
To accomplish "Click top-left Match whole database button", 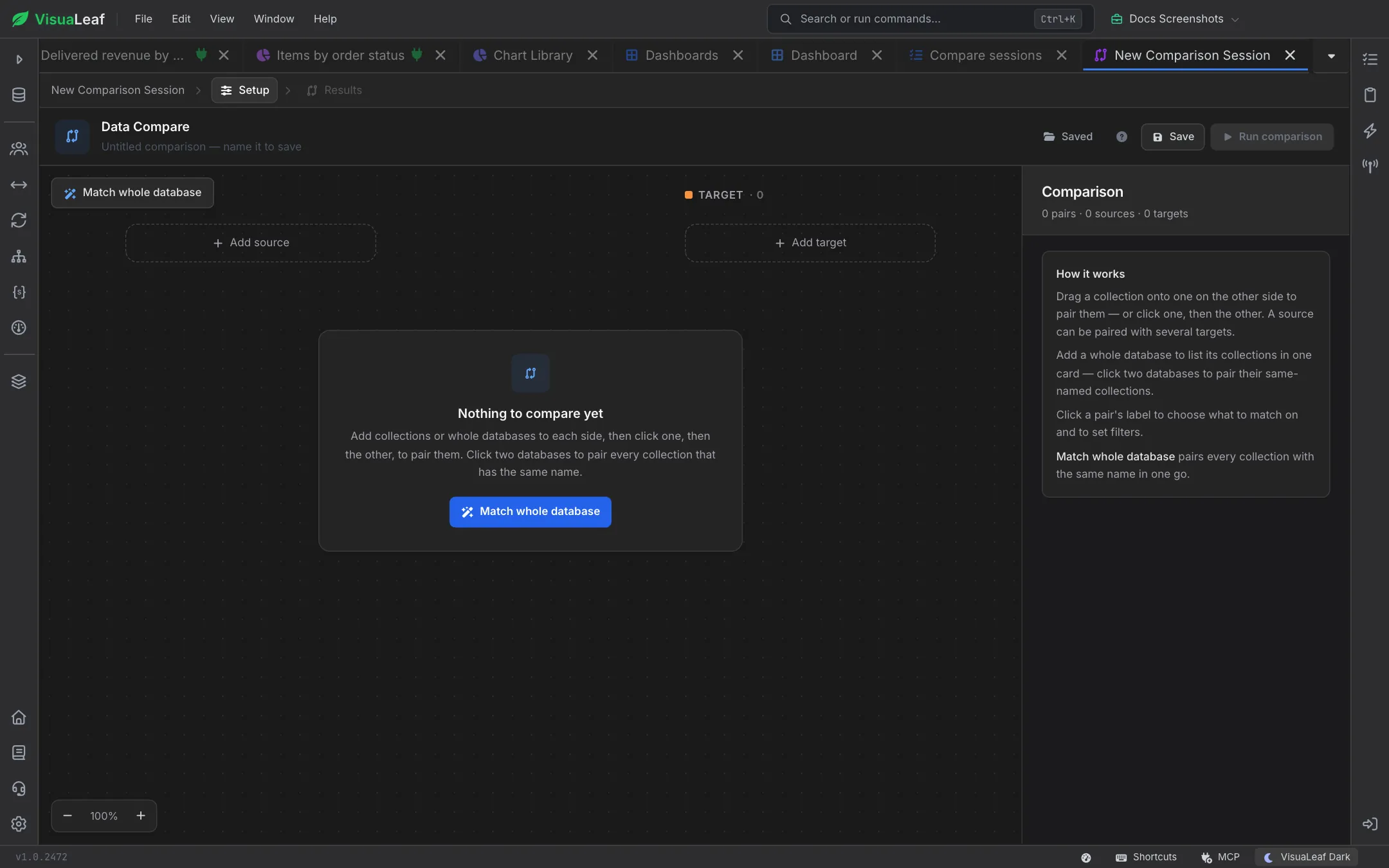I will 132,193.
